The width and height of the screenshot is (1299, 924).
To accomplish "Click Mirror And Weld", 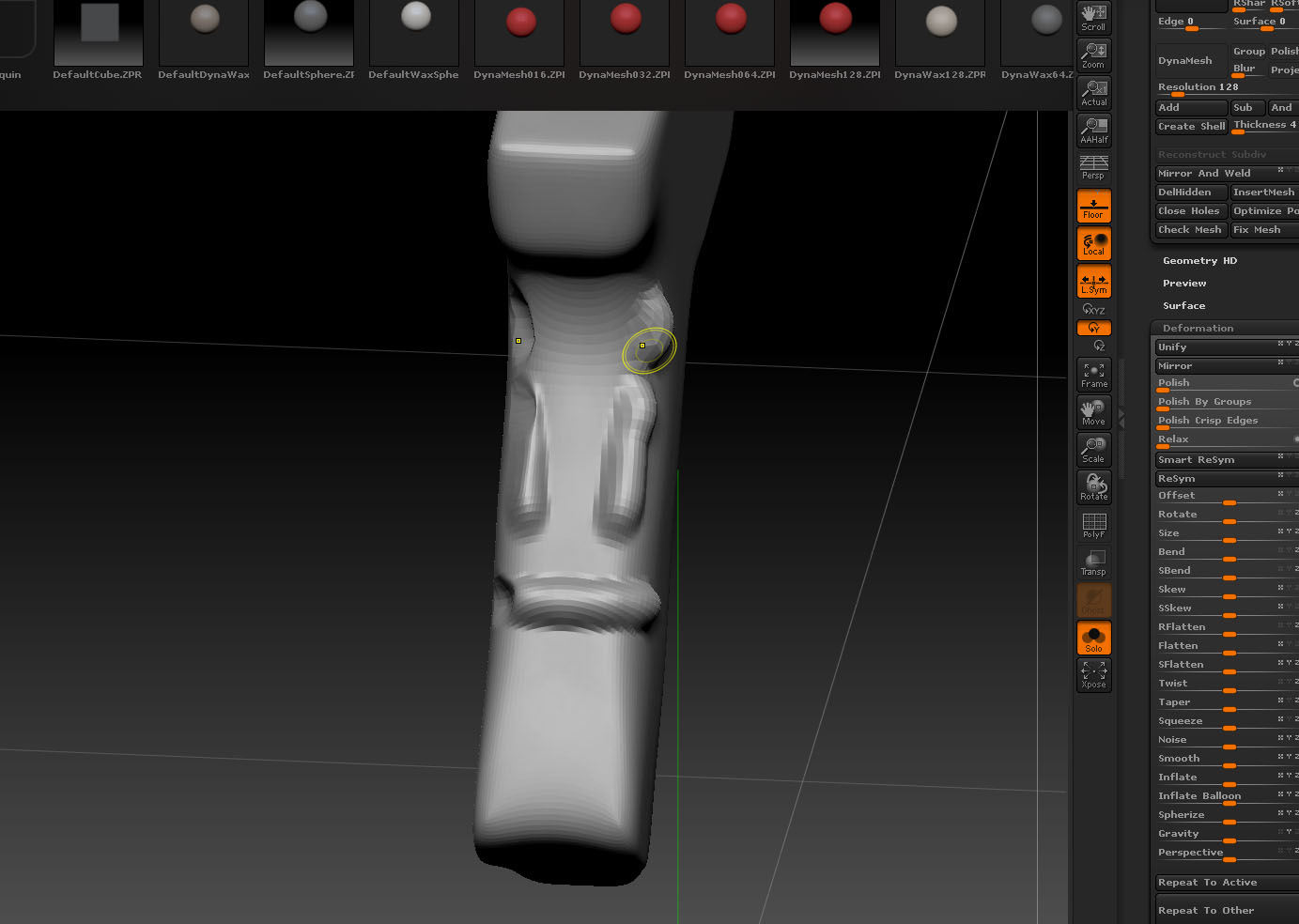I will pos(1226,174).
